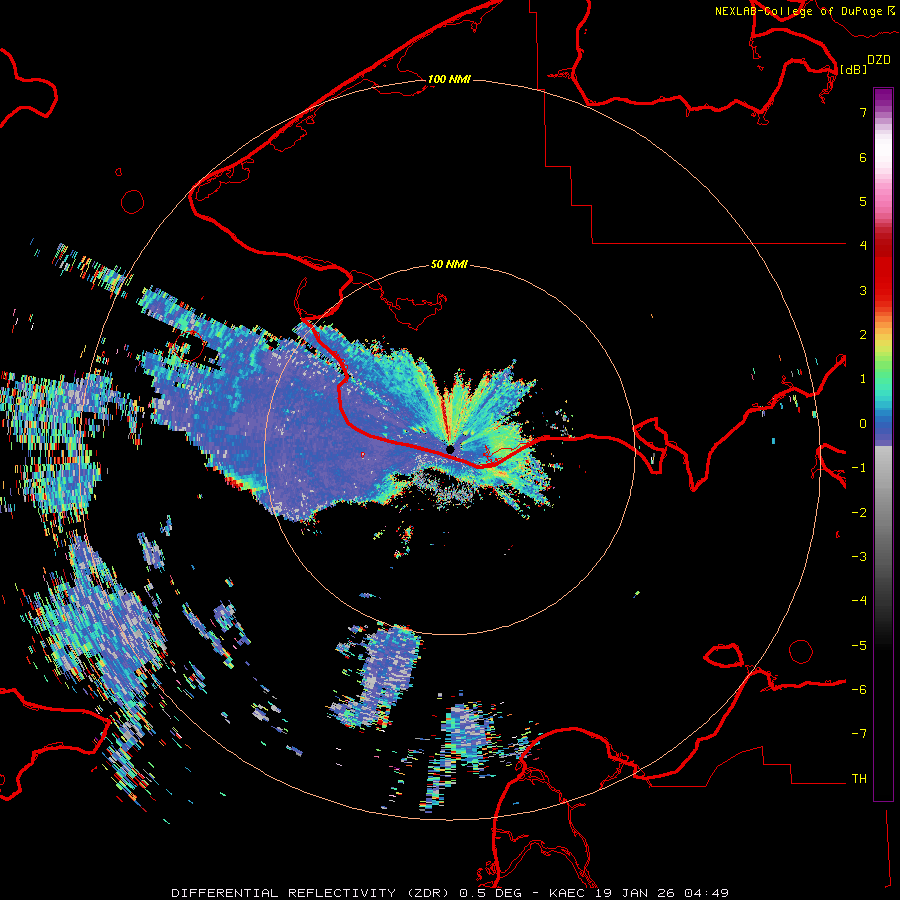Viewport: 900px width, 900px height.
Task: Click the -5 dB scale value
Action: 859,646
